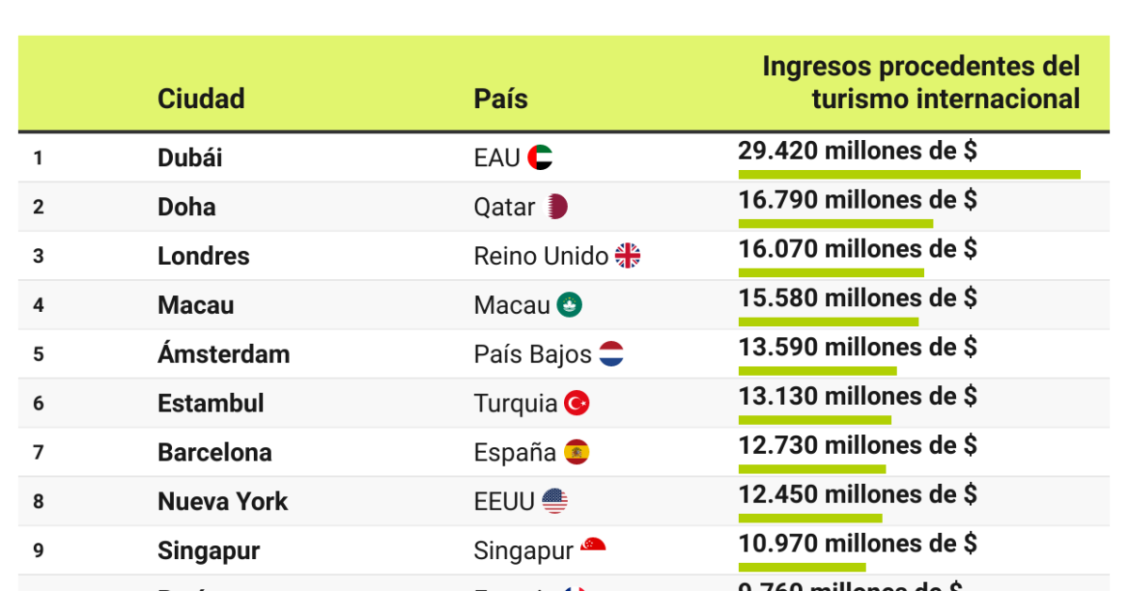Click the Singapore flag icon
1128x591 pixels.
(x=593, y=546)
